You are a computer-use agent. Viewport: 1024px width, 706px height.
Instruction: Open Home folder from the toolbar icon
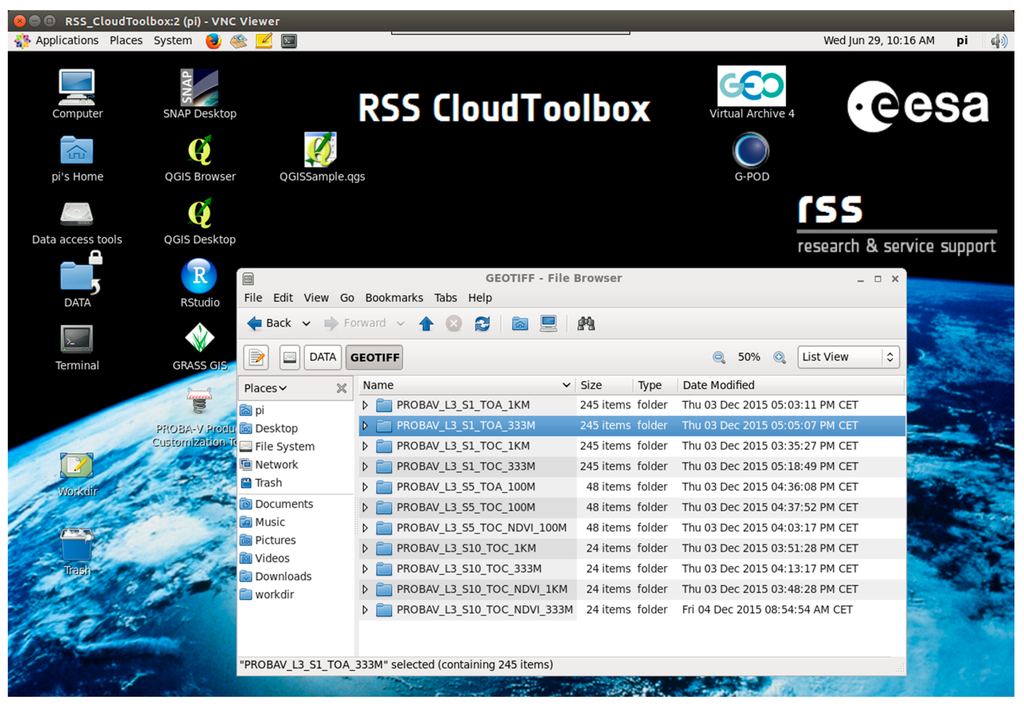[x=520, y=323]
